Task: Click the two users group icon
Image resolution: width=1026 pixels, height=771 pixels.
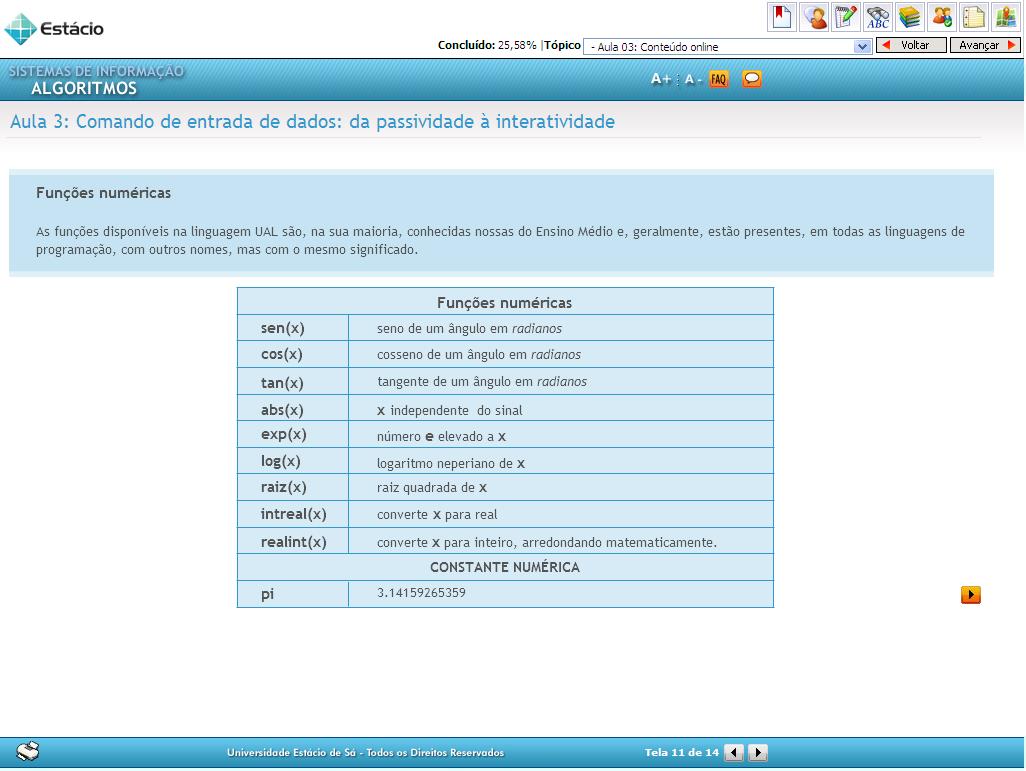Action: [942, 17]
